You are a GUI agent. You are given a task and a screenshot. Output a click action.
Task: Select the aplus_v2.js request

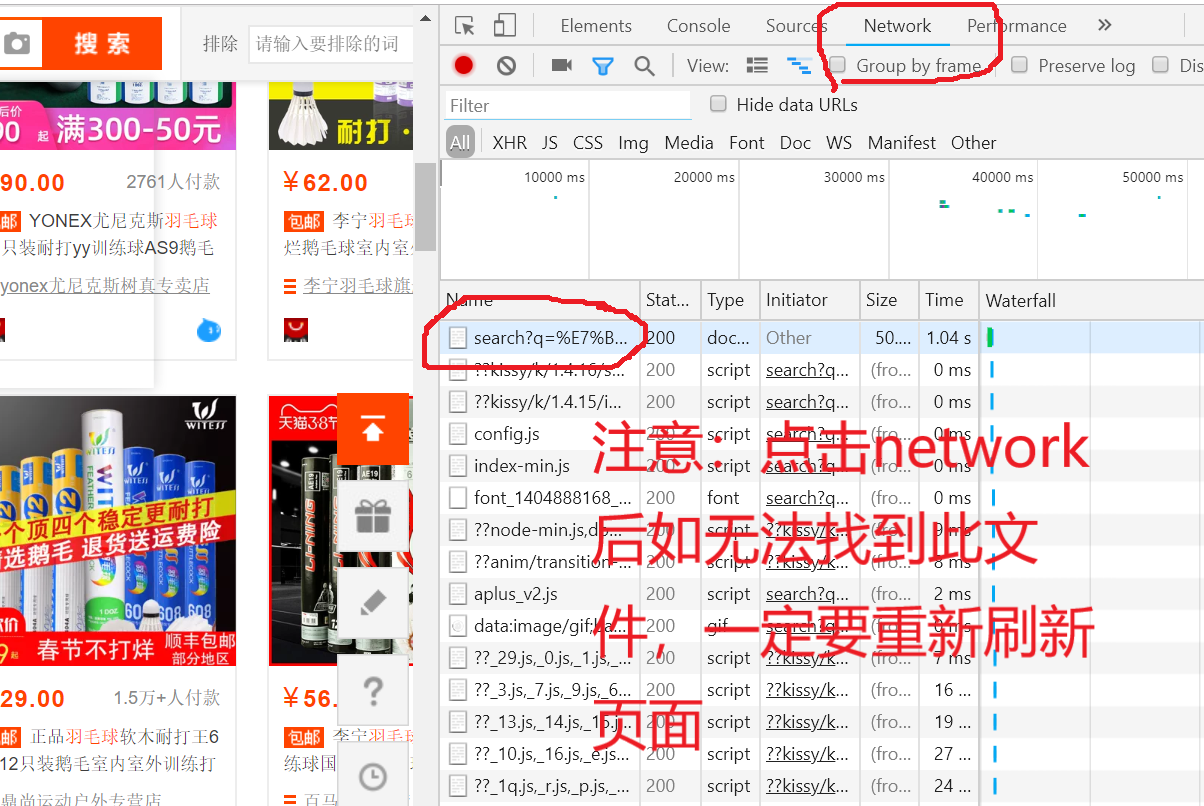pyautogui.click(x=822, y=594)
